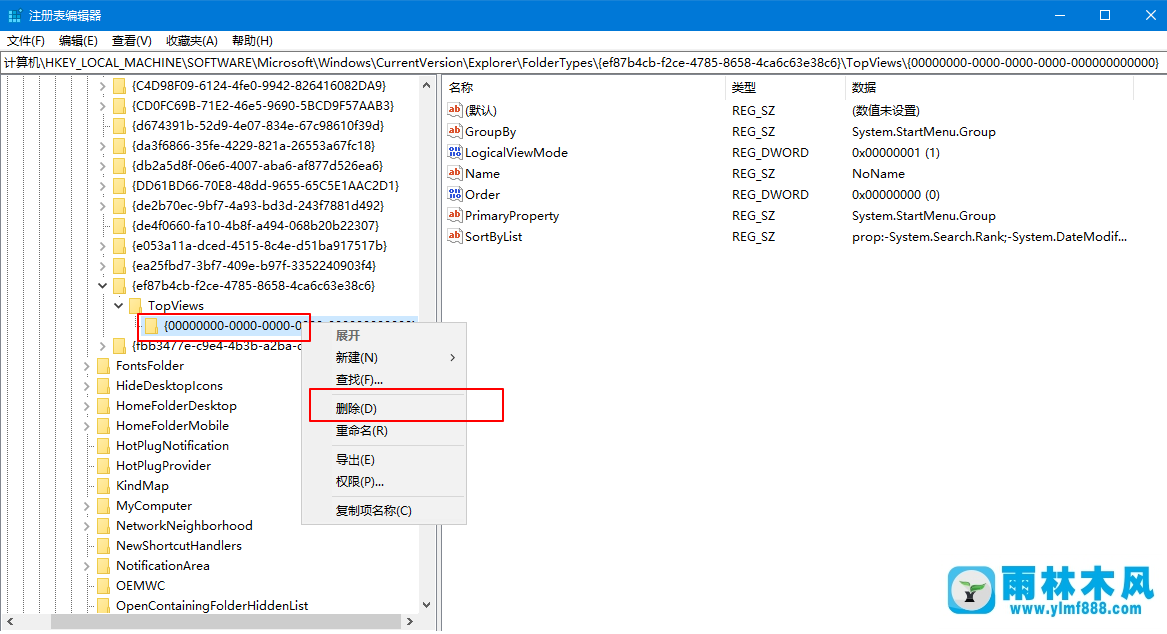The image size is (1167, 634).
Task: Open the 帮助(H) menu
Action: pyautogui.click(x=252, y=41)
